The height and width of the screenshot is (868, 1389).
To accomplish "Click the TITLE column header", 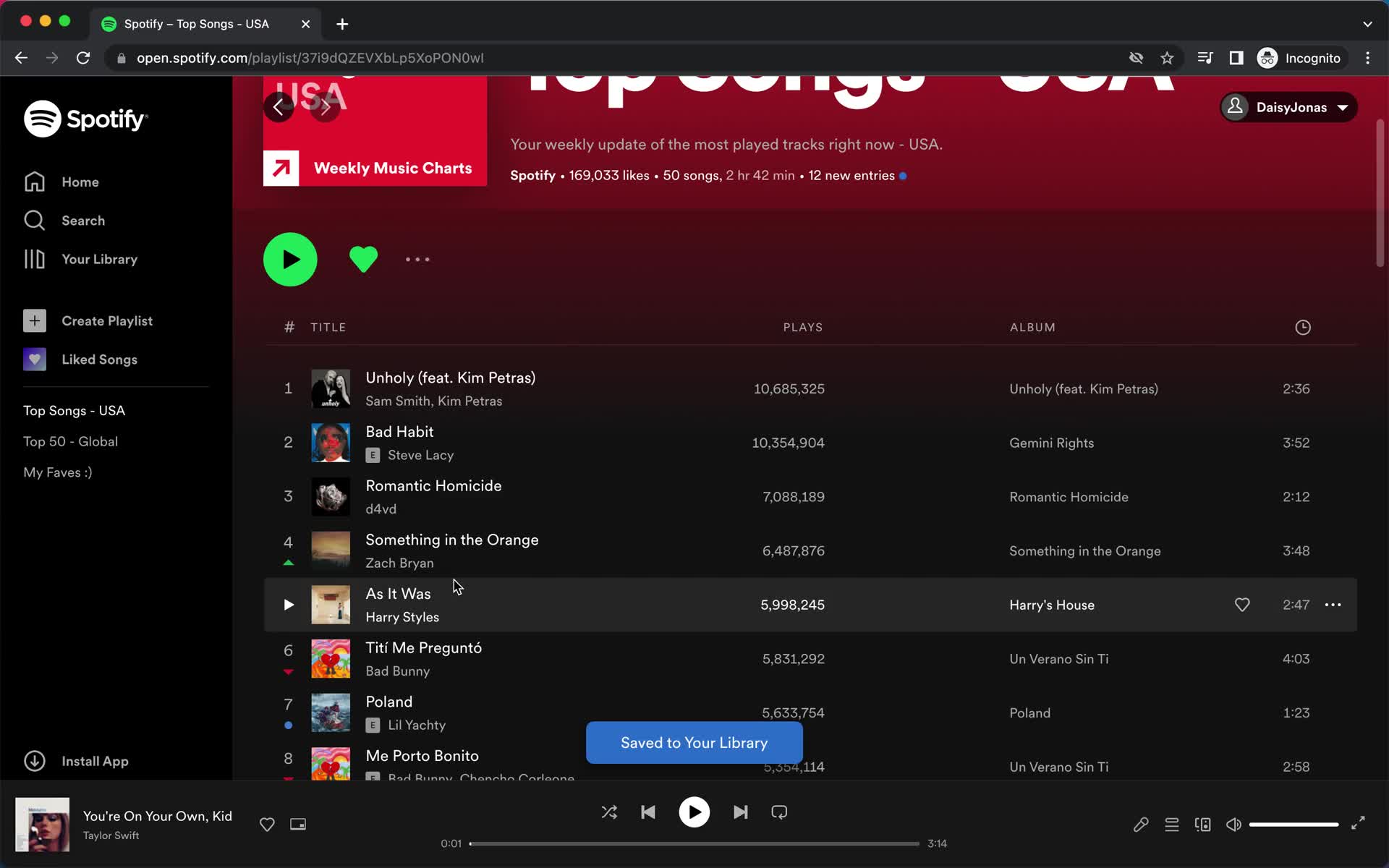I will [328, 328].
